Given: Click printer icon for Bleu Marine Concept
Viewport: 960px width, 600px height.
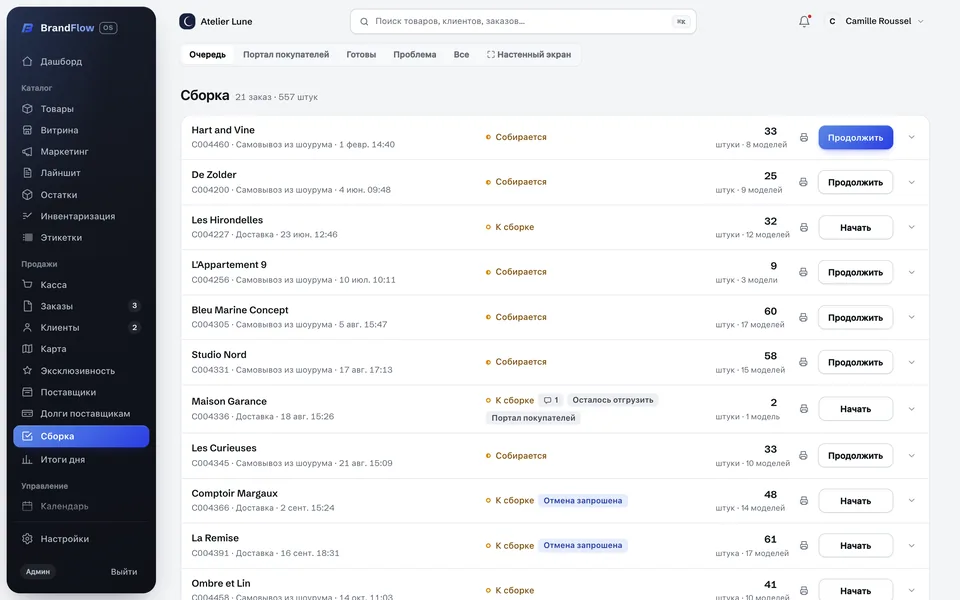Looking at the screenshot, I should tap(803, 317).
